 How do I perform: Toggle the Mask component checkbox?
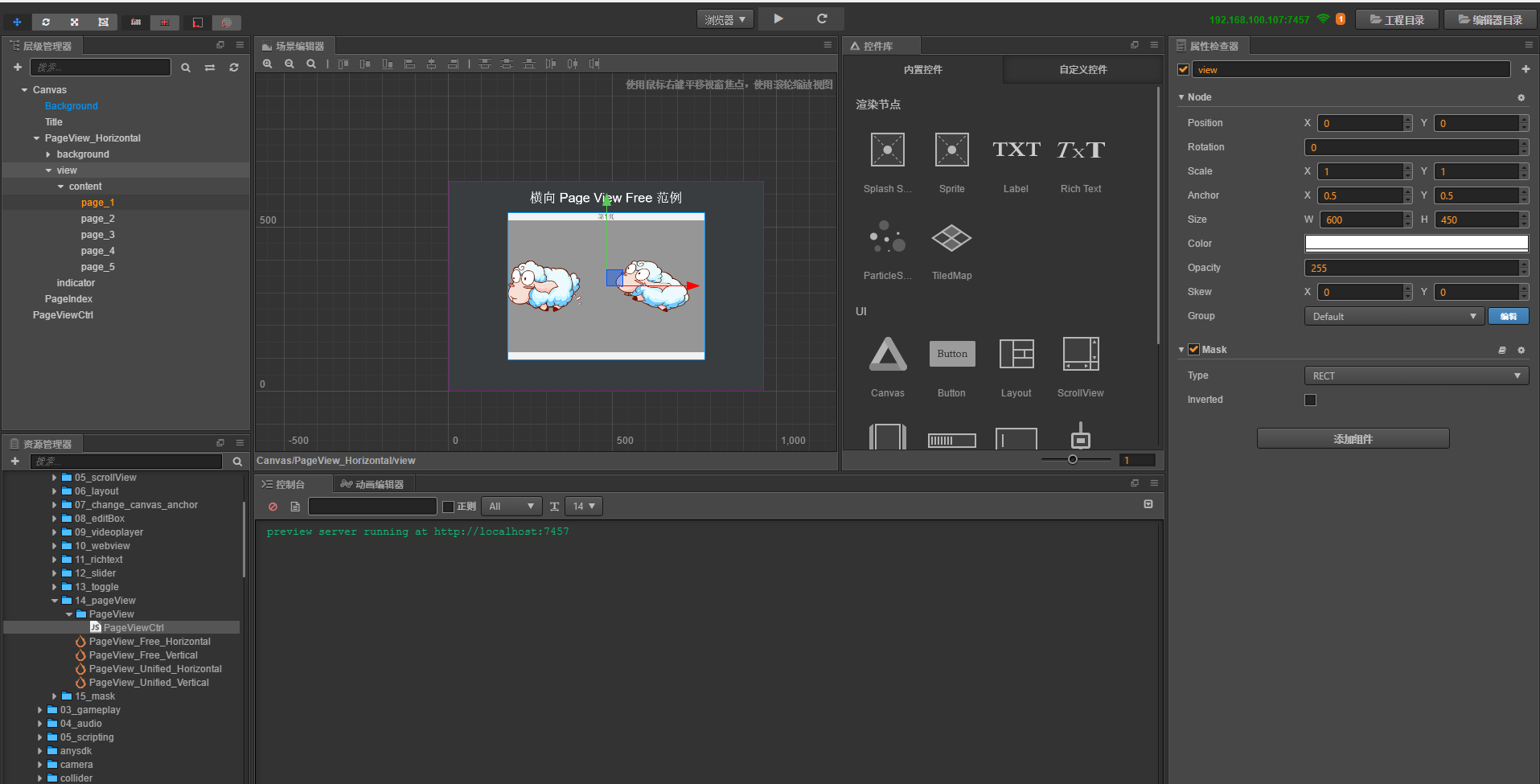click(1193, 350)
